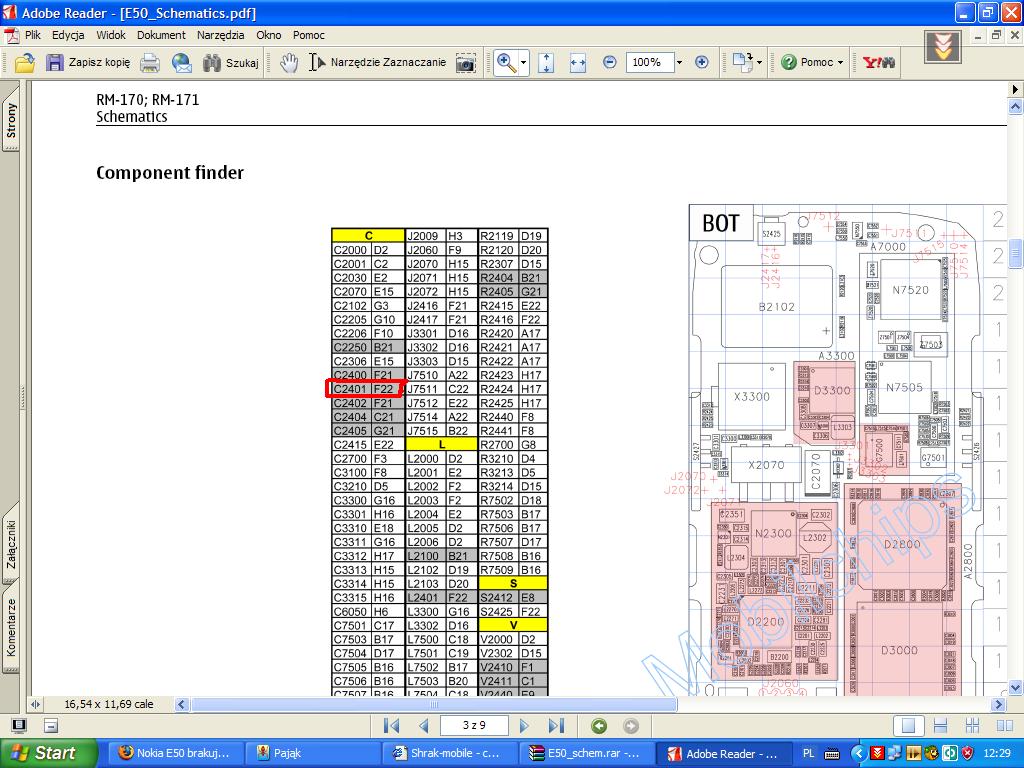Viewport: 1024px width, 768px height.
Task: Click the horizontal scrollbar right arrow
Action: pyautogui.click(x=998, y=705)
